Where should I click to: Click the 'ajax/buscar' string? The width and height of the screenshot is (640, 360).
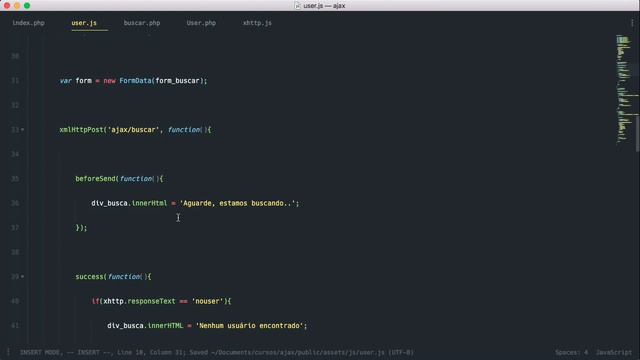(133, 130)
